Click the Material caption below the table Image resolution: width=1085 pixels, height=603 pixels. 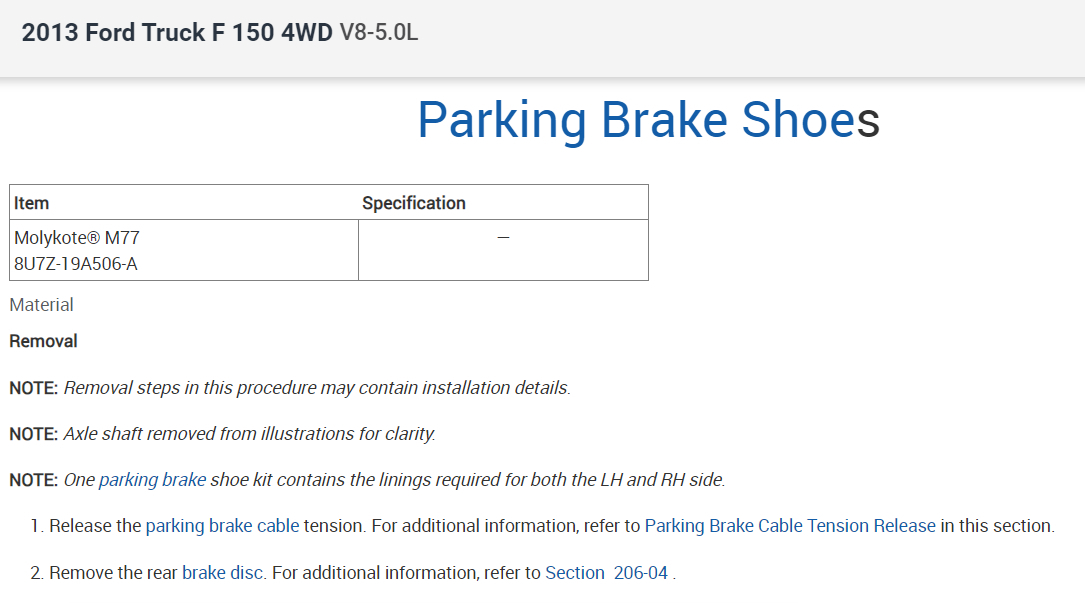point(41,305)
